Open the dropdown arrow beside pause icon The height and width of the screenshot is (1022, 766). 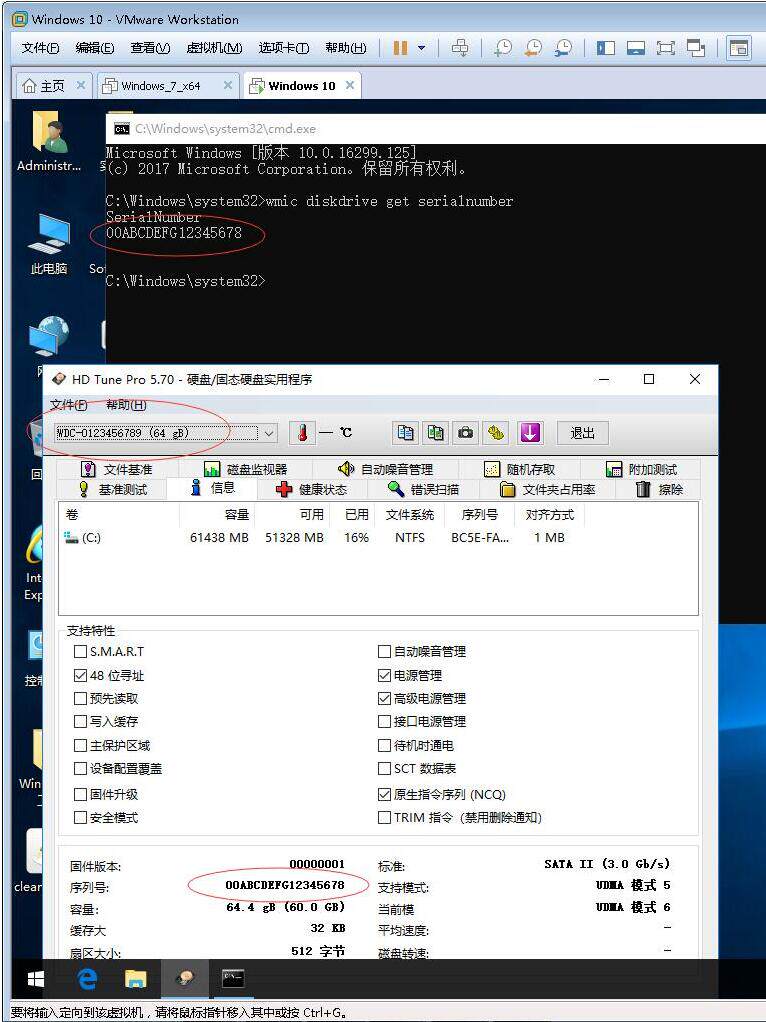(421, 48)
